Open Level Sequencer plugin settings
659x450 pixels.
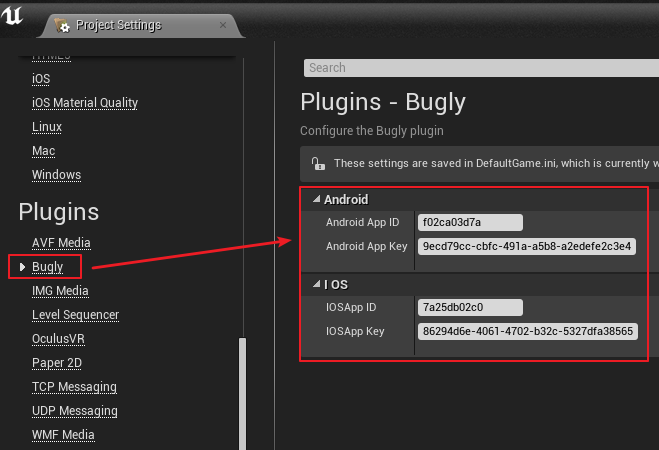point(75,315)
